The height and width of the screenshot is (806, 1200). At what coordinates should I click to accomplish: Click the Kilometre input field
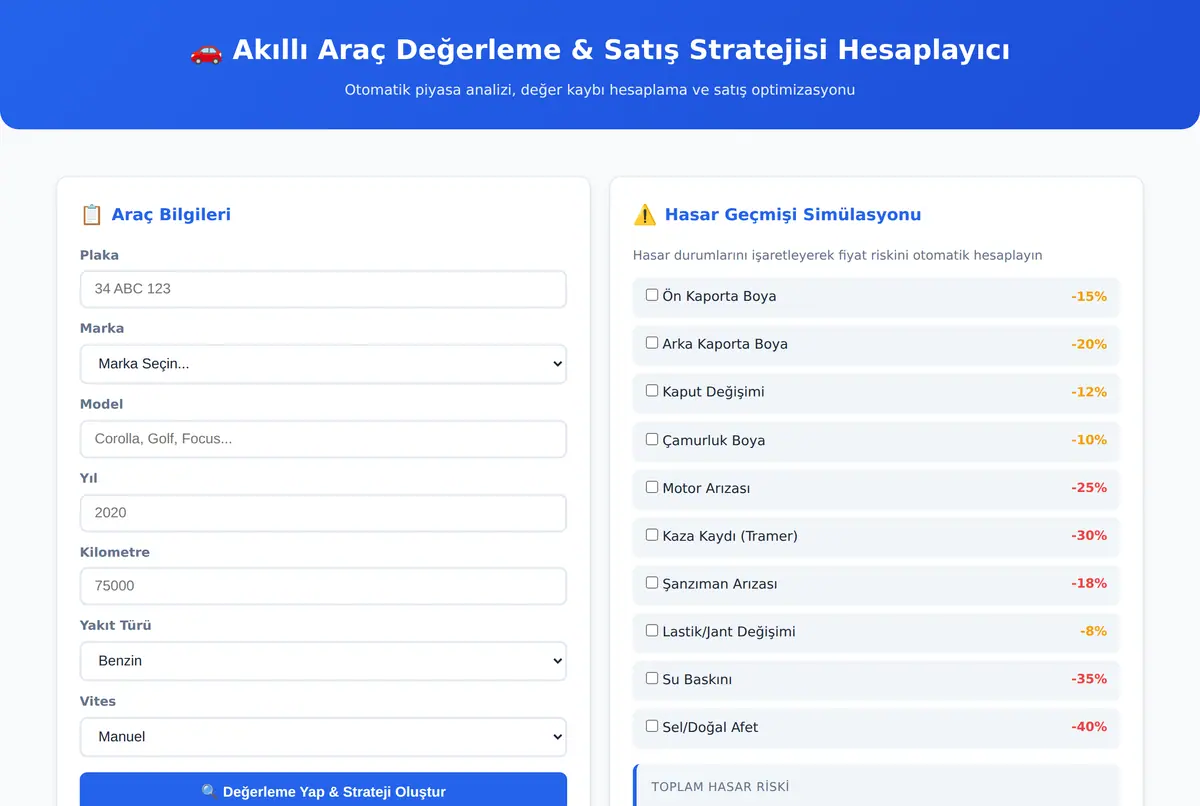pos(323,586)
